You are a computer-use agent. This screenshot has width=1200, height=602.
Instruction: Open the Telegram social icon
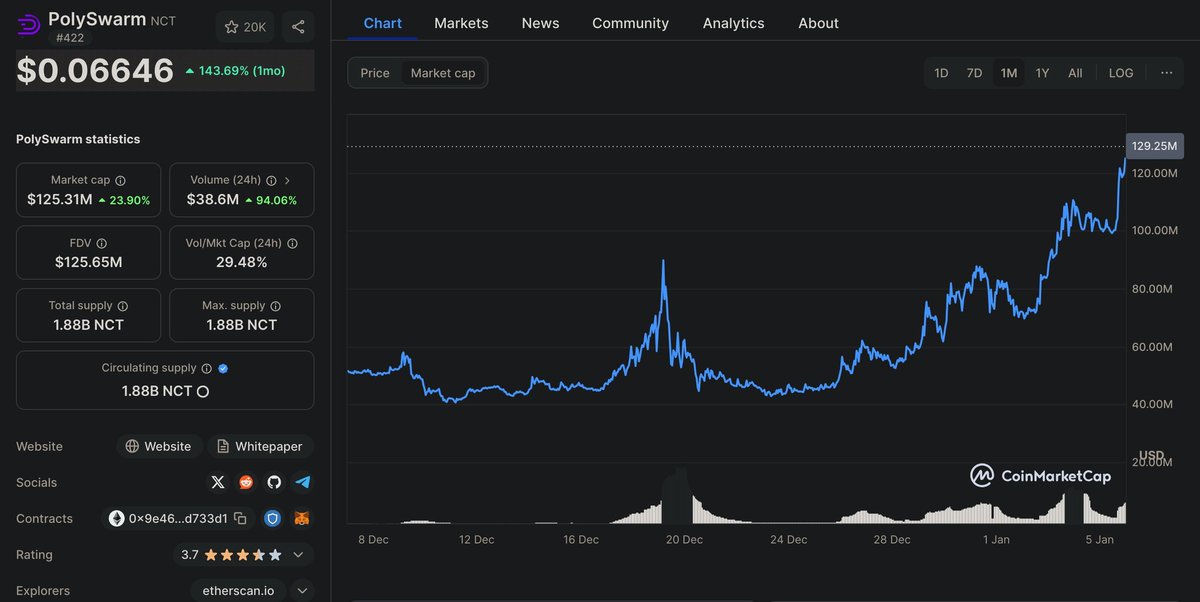pyautogui.click(x=302, y=482)
